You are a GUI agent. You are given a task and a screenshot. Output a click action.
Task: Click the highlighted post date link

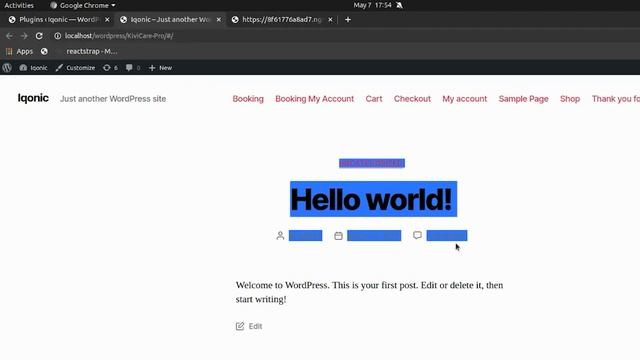pyautogui.click(x=374, y=236)
